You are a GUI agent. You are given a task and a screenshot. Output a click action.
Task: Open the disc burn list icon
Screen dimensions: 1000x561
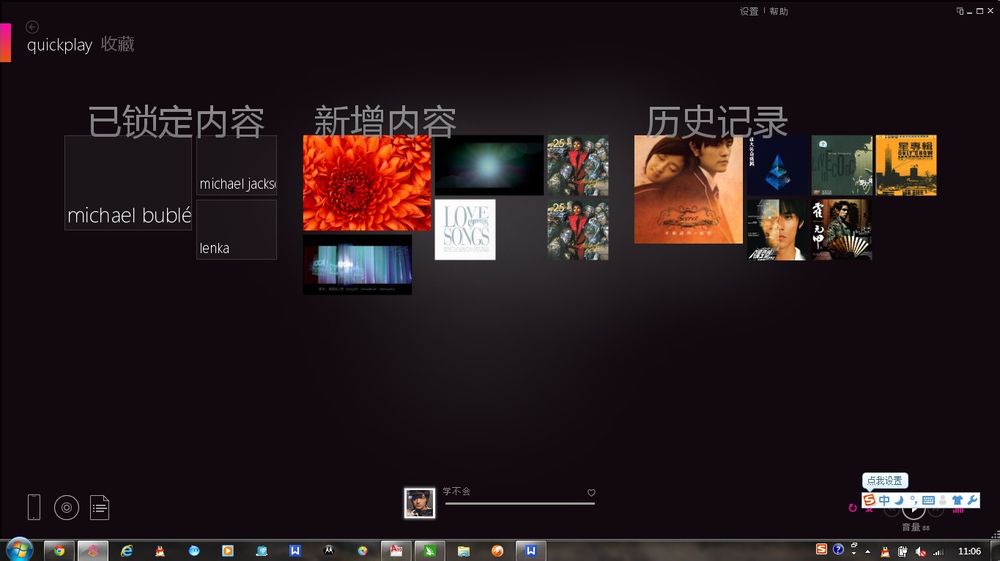click(66, 507)
